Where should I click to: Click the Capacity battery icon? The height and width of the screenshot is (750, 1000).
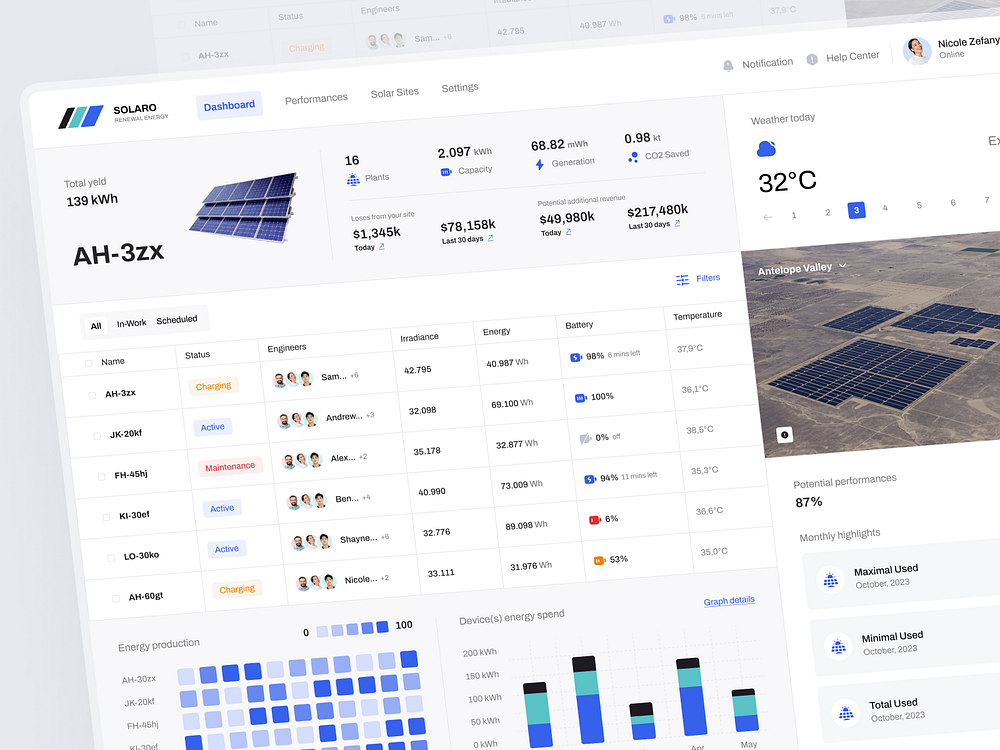click(446, 172)
